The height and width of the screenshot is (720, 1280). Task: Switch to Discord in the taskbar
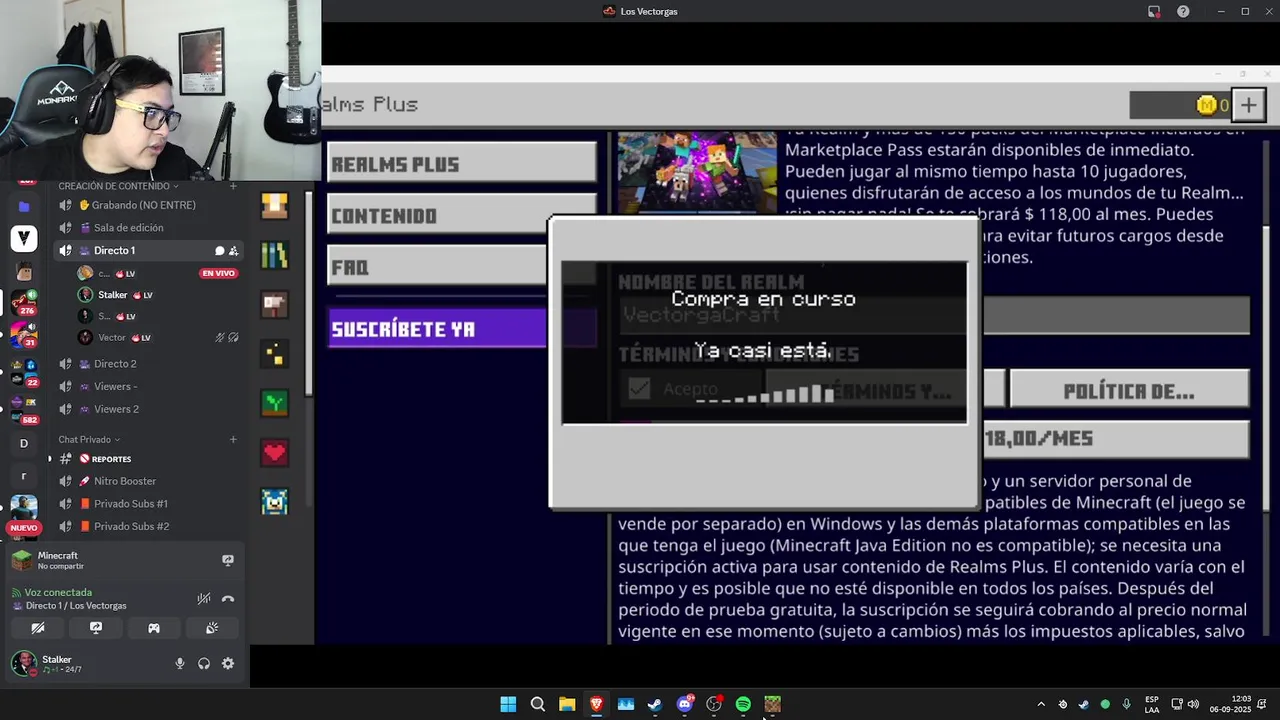pos(684,704)
